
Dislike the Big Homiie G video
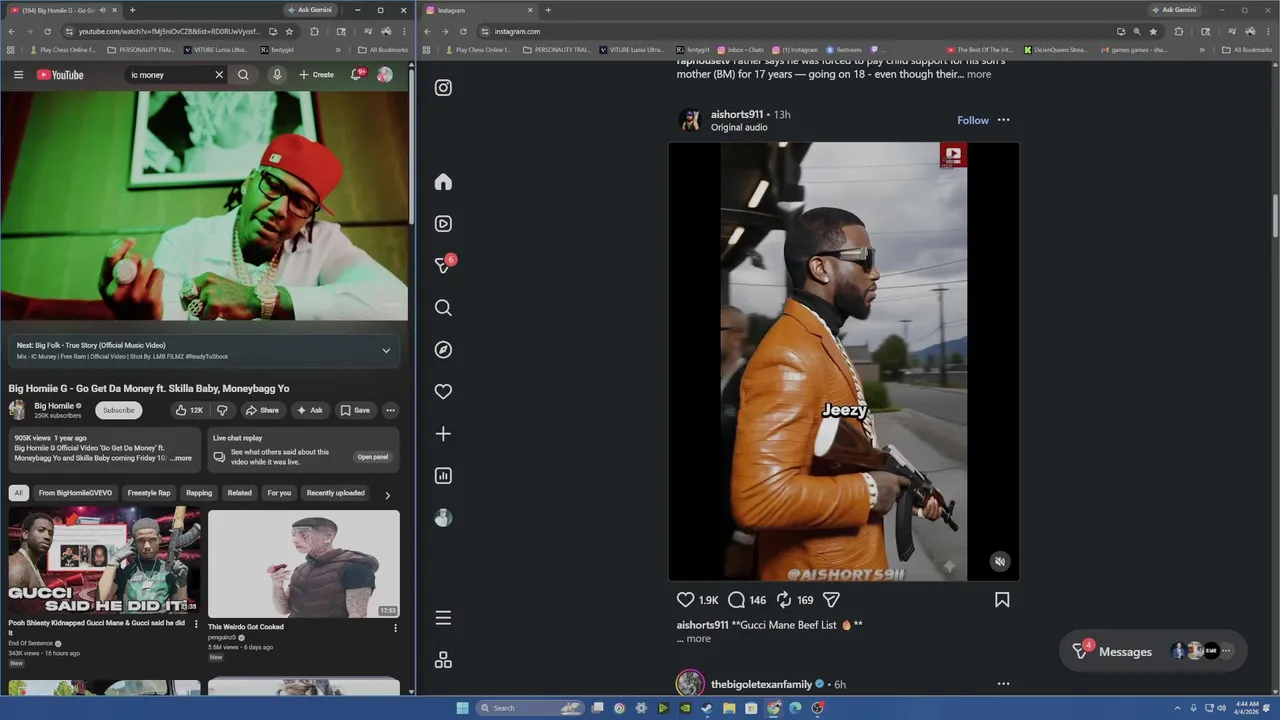(x=222, y=410)
